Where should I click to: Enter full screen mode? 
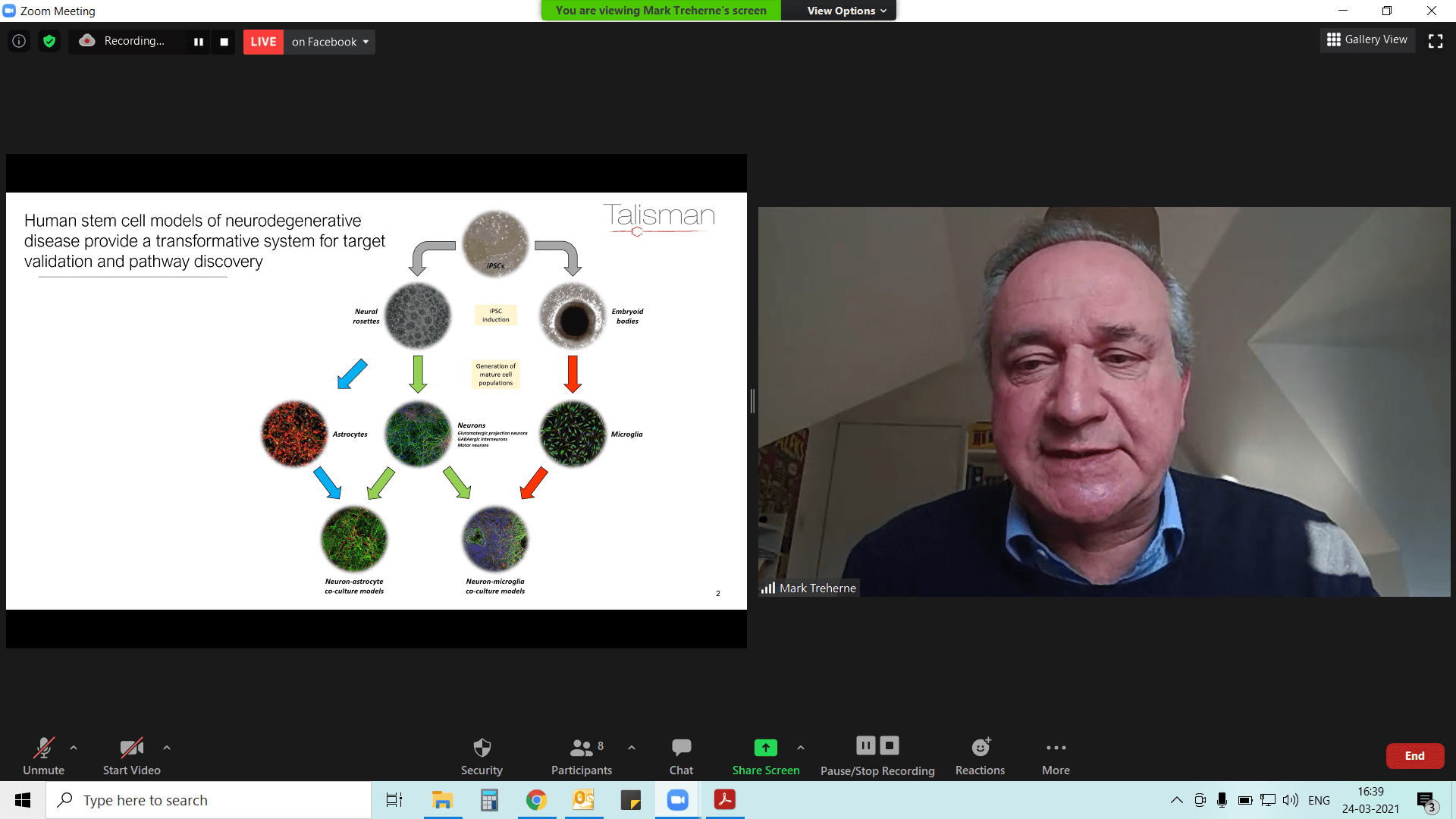pyautogui.click(x=1435, y=41)
